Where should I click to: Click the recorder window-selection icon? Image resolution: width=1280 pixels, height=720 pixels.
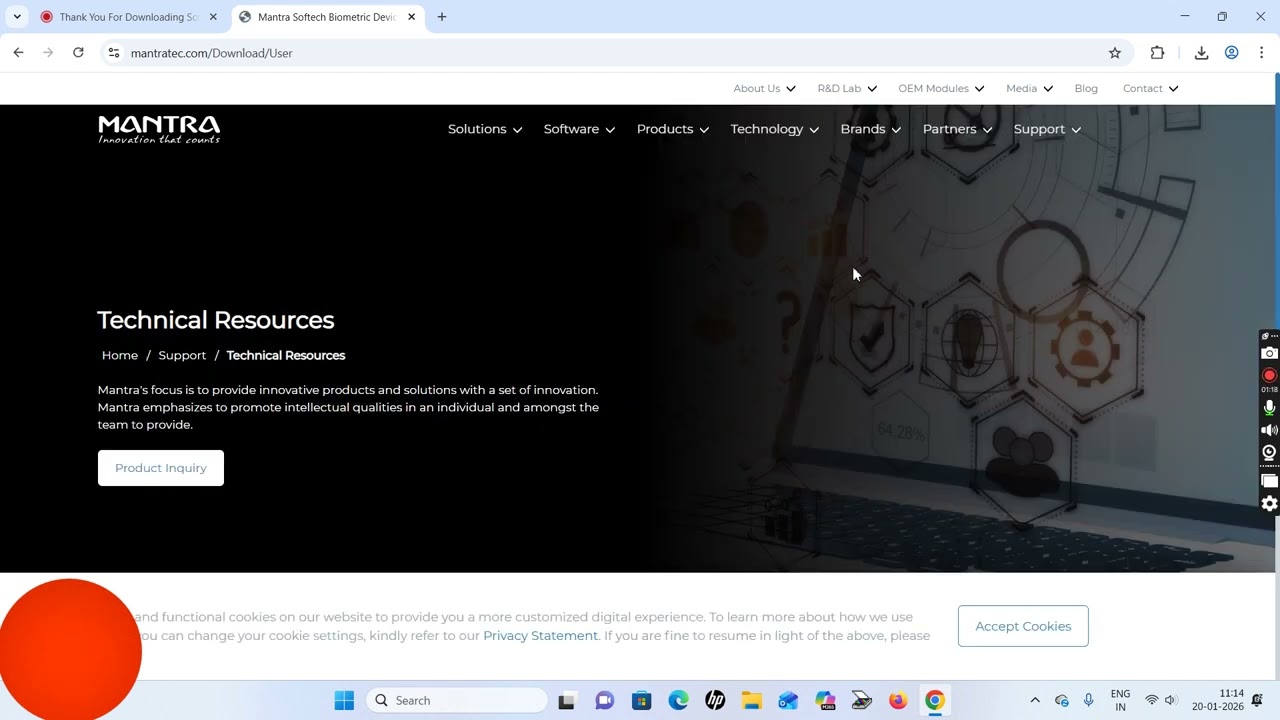pos(1269,481)
